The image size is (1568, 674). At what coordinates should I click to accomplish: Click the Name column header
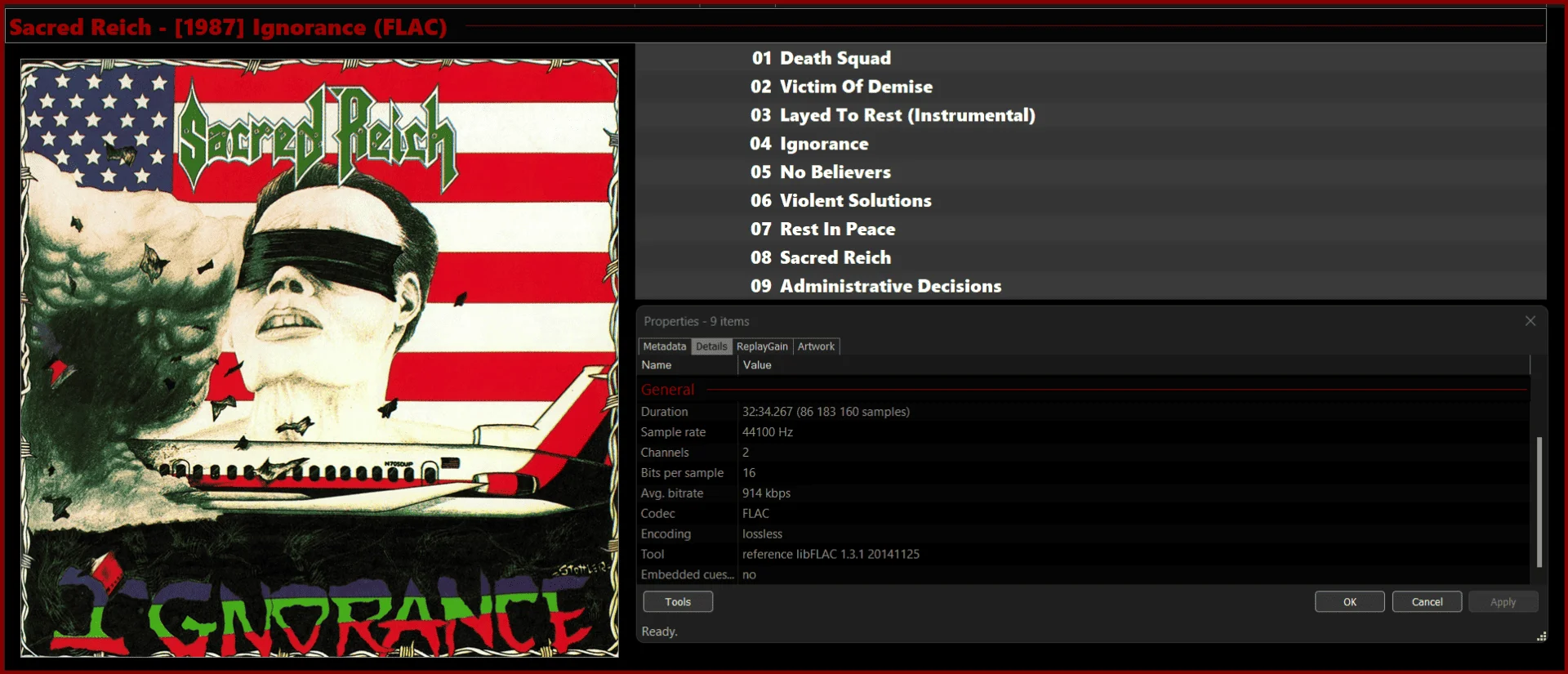click(x=688, y=365)
